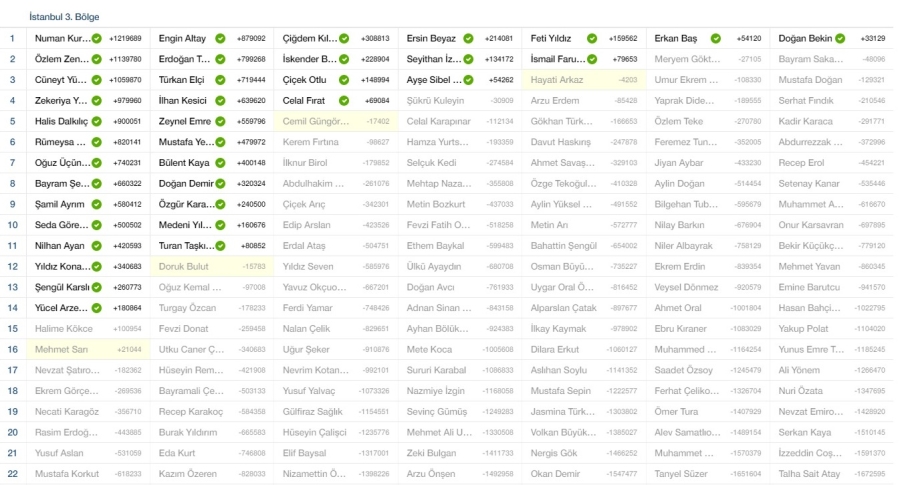Click the green check in the +308813 row
This screenshot has width=900, height=485.
point(344,38)
